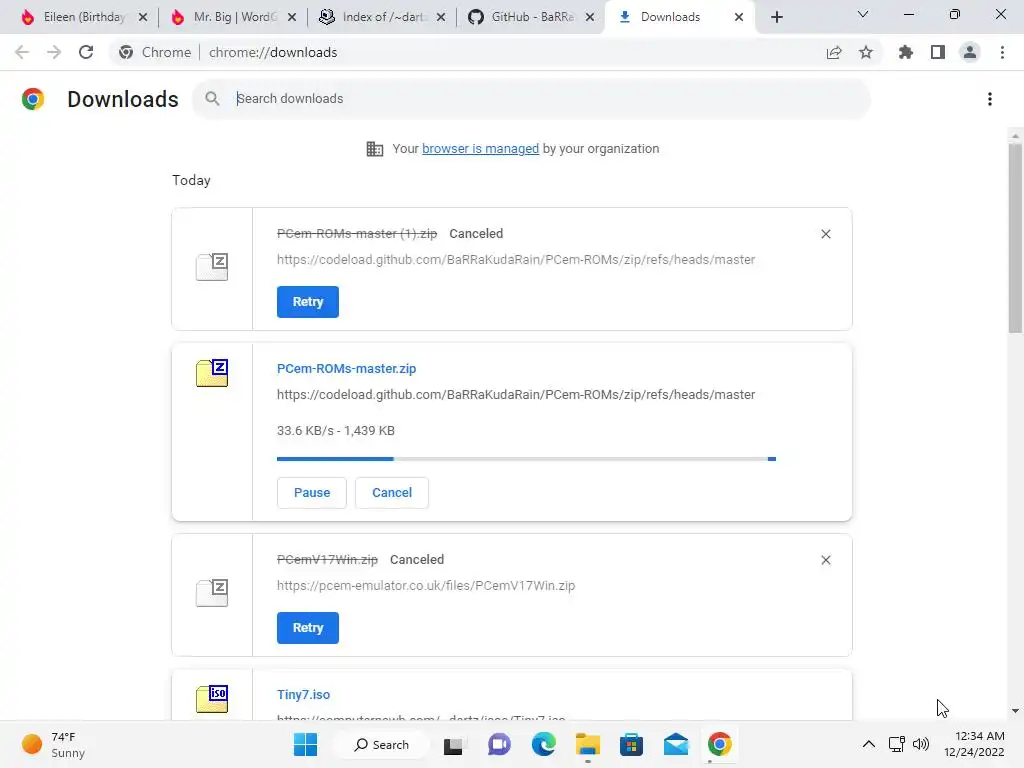Close the Eileen (Birthday) tab
Viewport: 1024px width, 768px height.
pyautogui.click(x=143, y=17)
